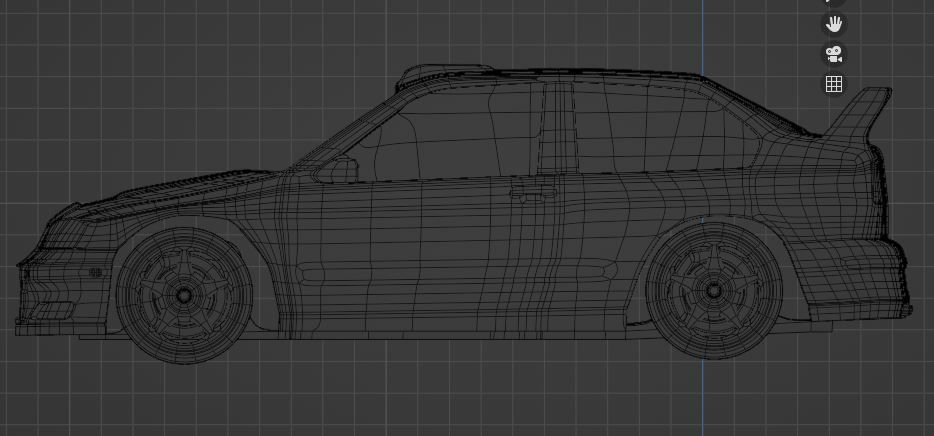
Task: Select the rear spoiler wing
Action: point(858,114)
